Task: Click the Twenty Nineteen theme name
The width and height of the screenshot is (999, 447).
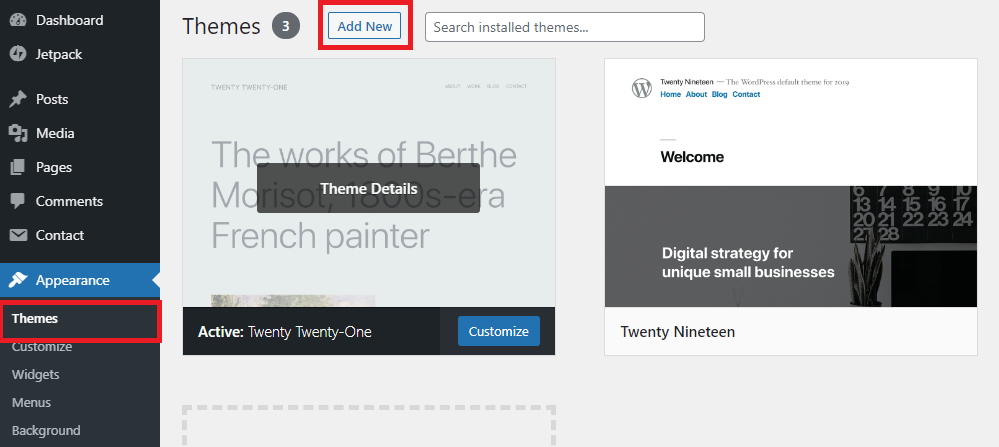Action: click(677, 332)
